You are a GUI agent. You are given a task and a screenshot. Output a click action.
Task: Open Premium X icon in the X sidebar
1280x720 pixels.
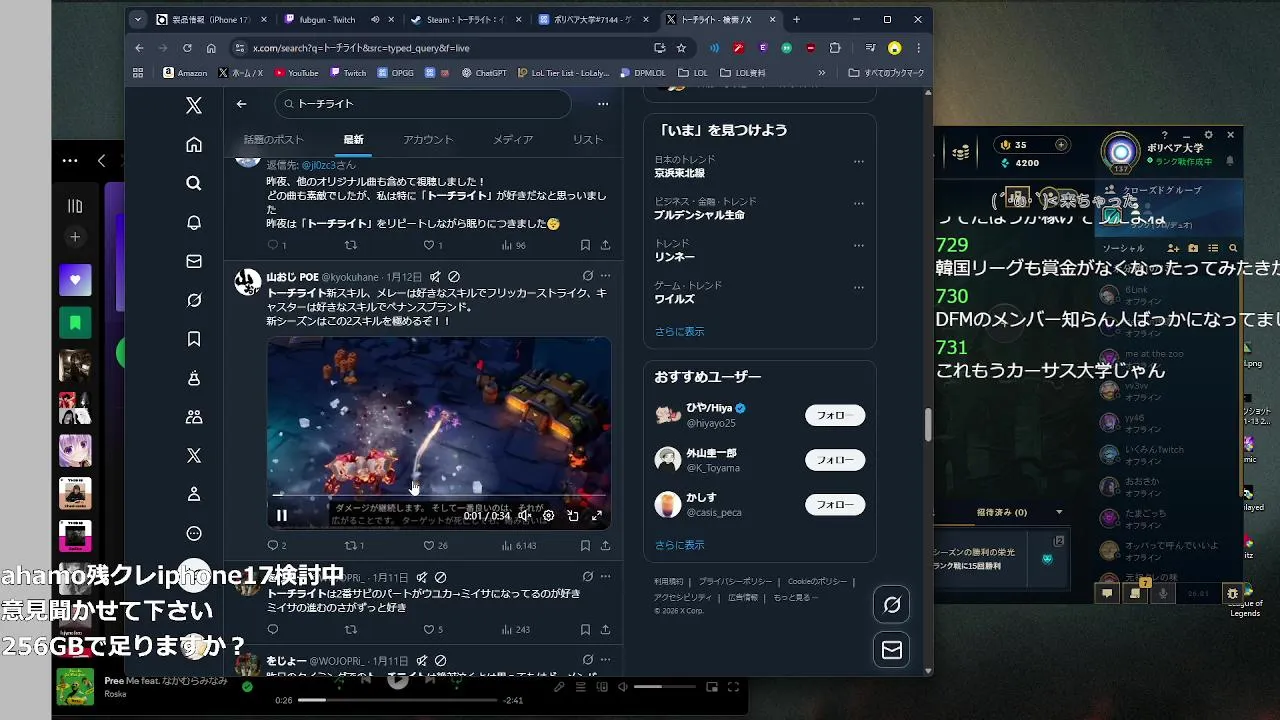point(194,455)
